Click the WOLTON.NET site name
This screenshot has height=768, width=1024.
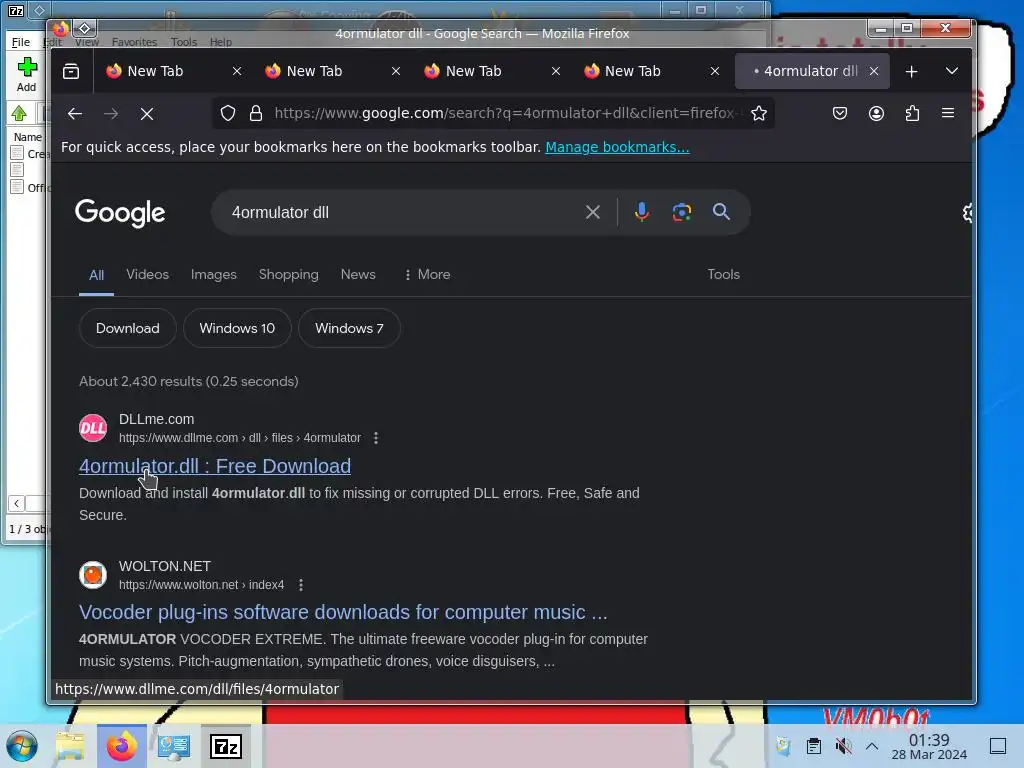pos(165,566)
